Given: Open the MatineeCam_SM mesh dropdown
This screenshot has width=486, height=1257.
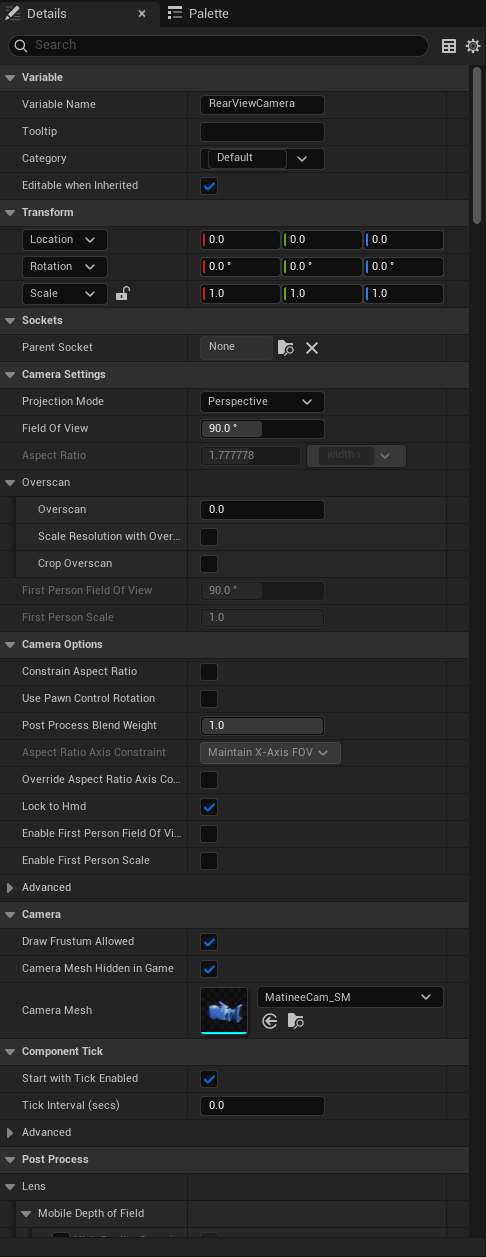Looking at the screenshot, I should tap(350, 997).
